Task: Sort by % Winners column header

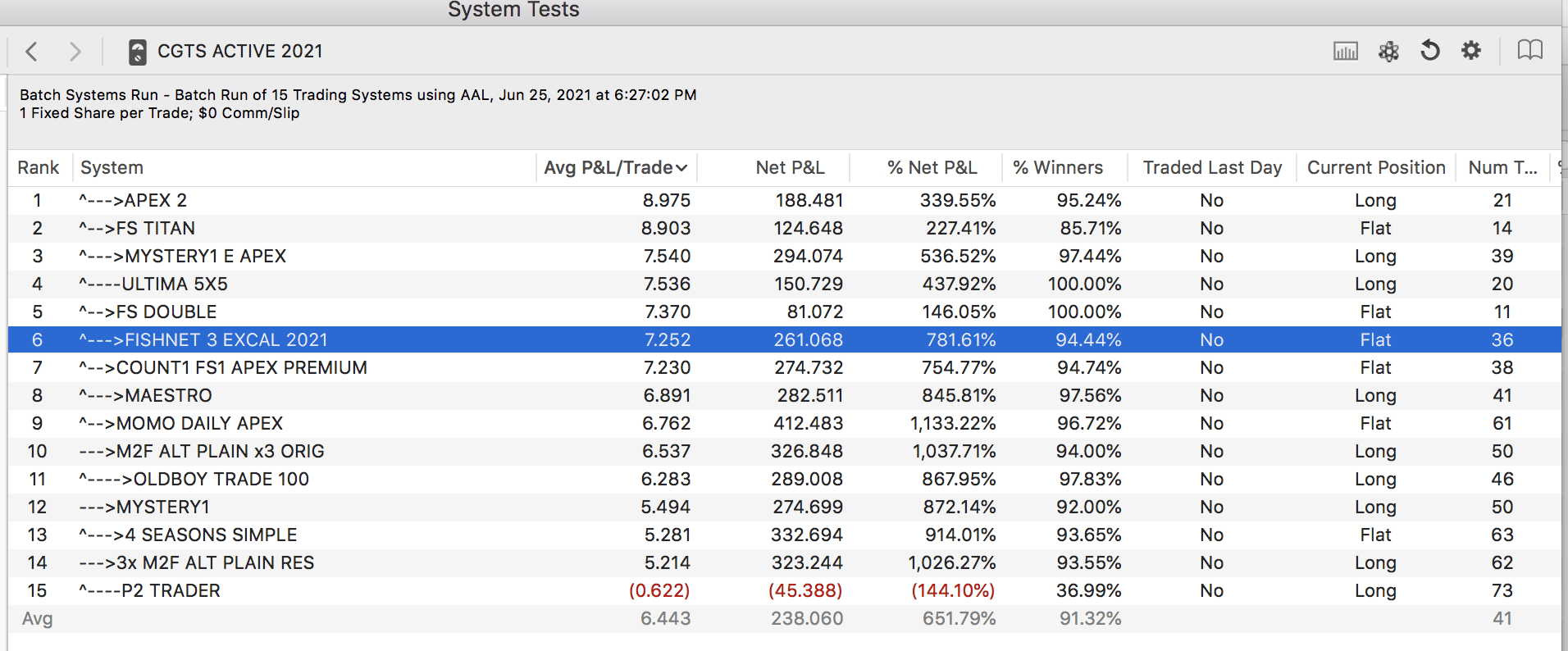Action: click(x=1058, y=168)
